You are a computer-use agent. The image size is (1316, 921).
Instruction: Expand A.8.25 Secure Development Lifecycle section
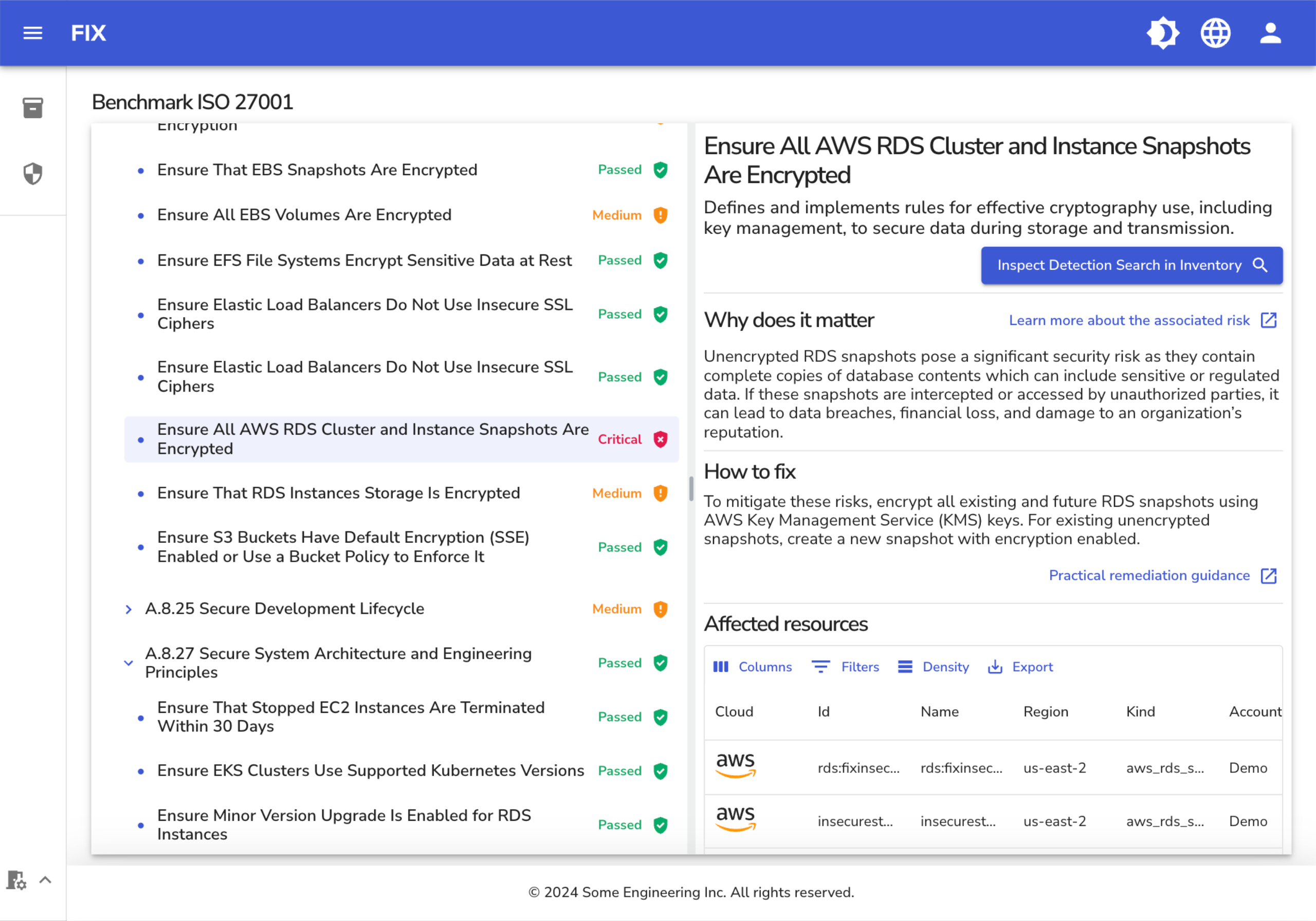coord(129,609)
